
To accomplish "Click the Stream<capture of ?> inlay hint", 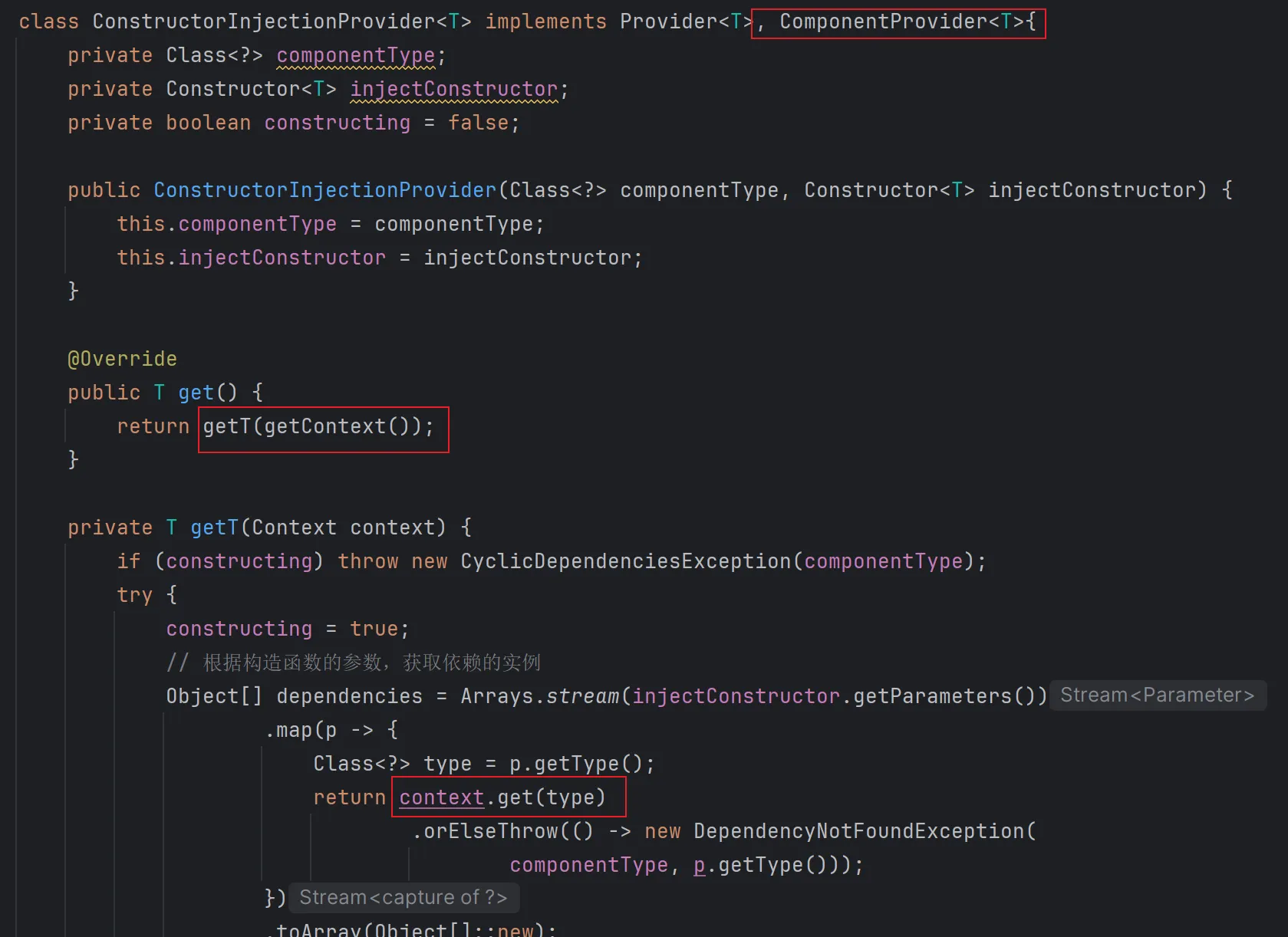I will [403, 898].
